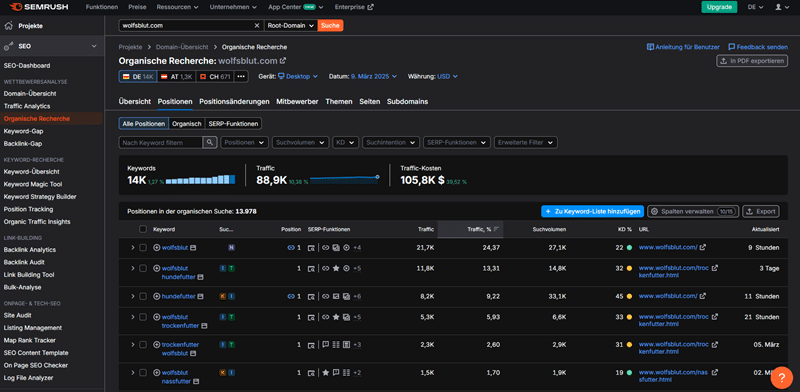Screen dimensions: 800x392
Task: Click the Projekte home icon
Action: click(9, 26)
